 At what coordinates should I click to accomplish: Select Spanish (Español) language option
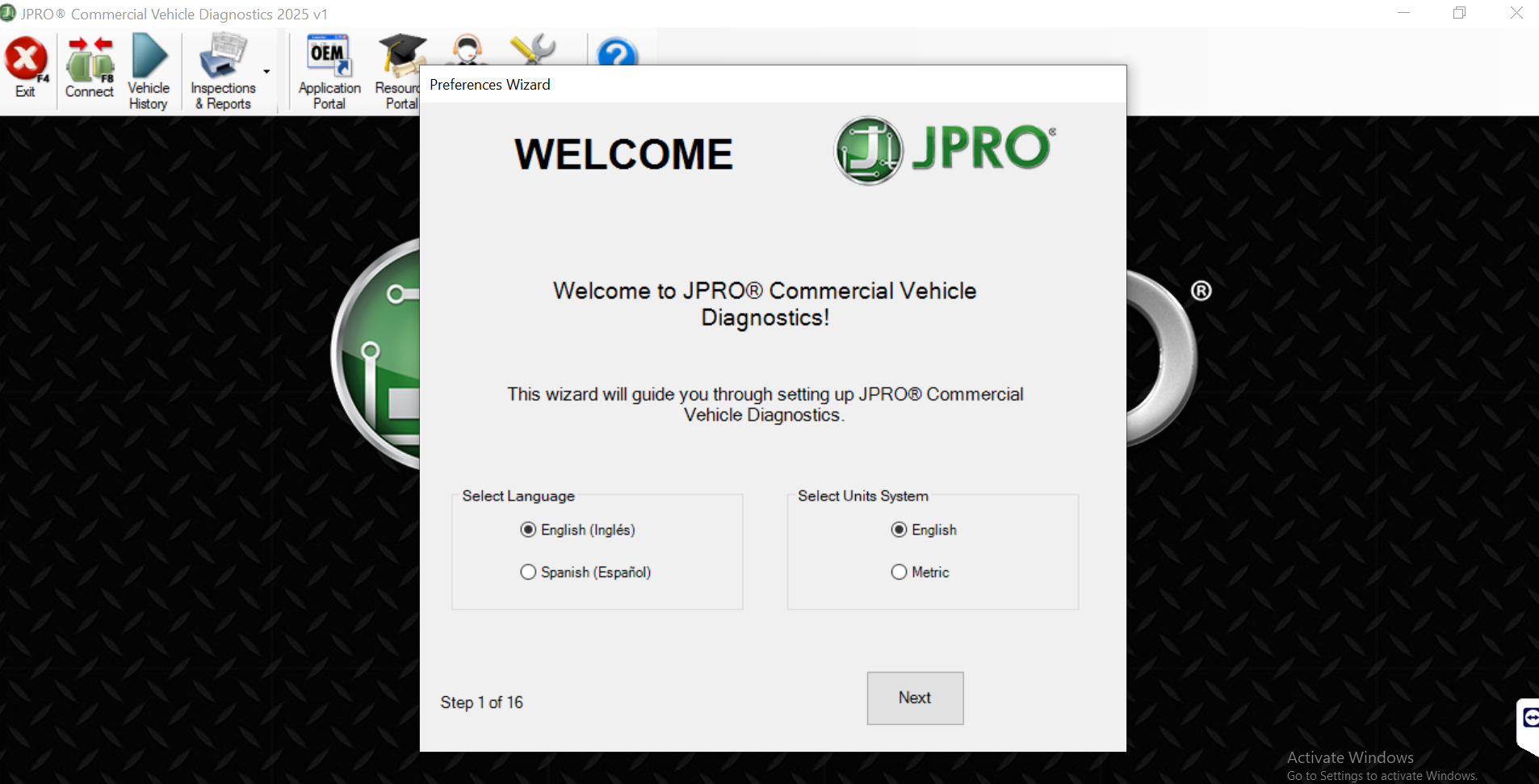[x=586, y=572]
